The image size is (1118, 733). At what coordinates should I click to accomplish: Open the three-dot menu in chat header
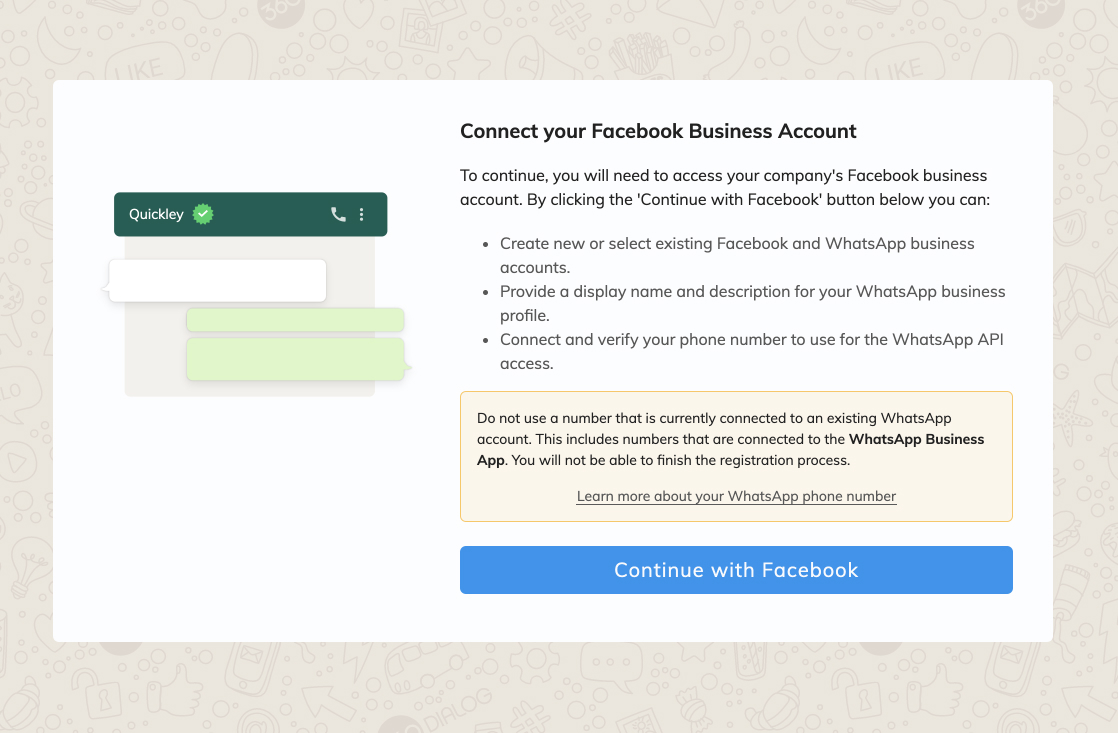click(x=362, y=214)
